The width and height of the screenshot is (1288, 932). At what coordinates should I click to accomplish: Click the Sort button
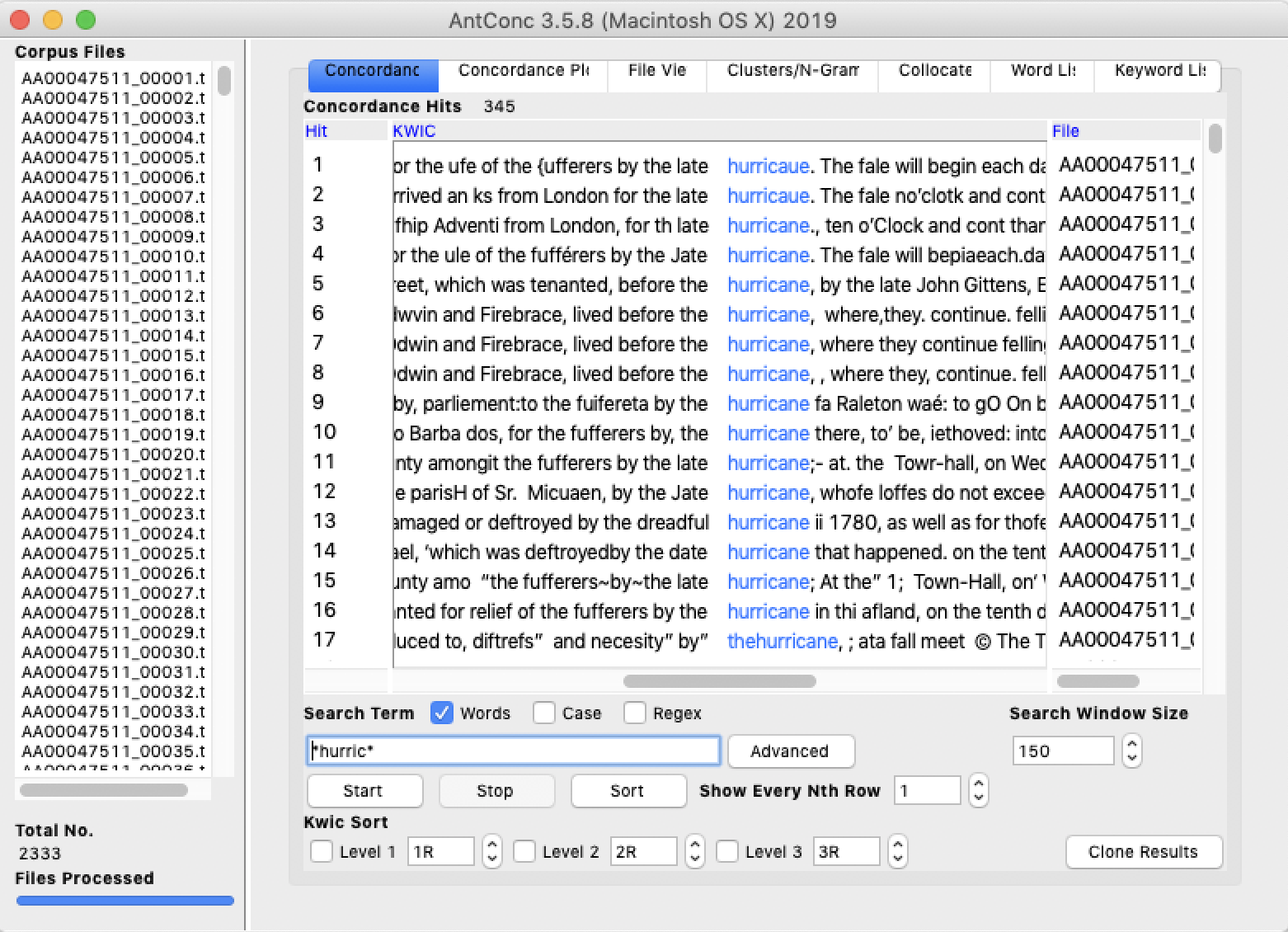(x=628, y=791)
